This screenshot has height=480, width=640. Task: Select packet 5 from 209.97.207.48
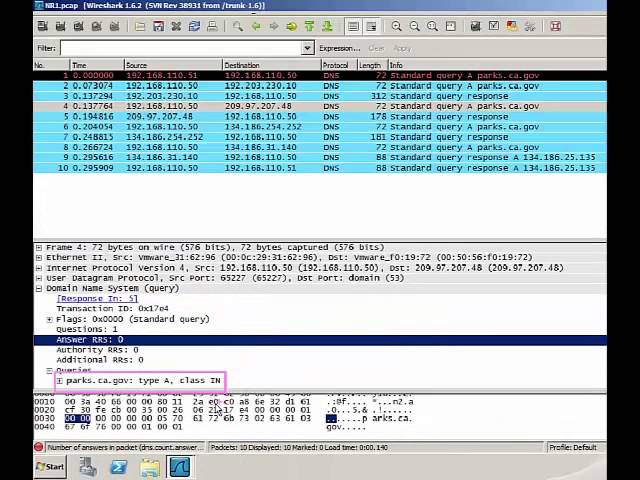320,116
